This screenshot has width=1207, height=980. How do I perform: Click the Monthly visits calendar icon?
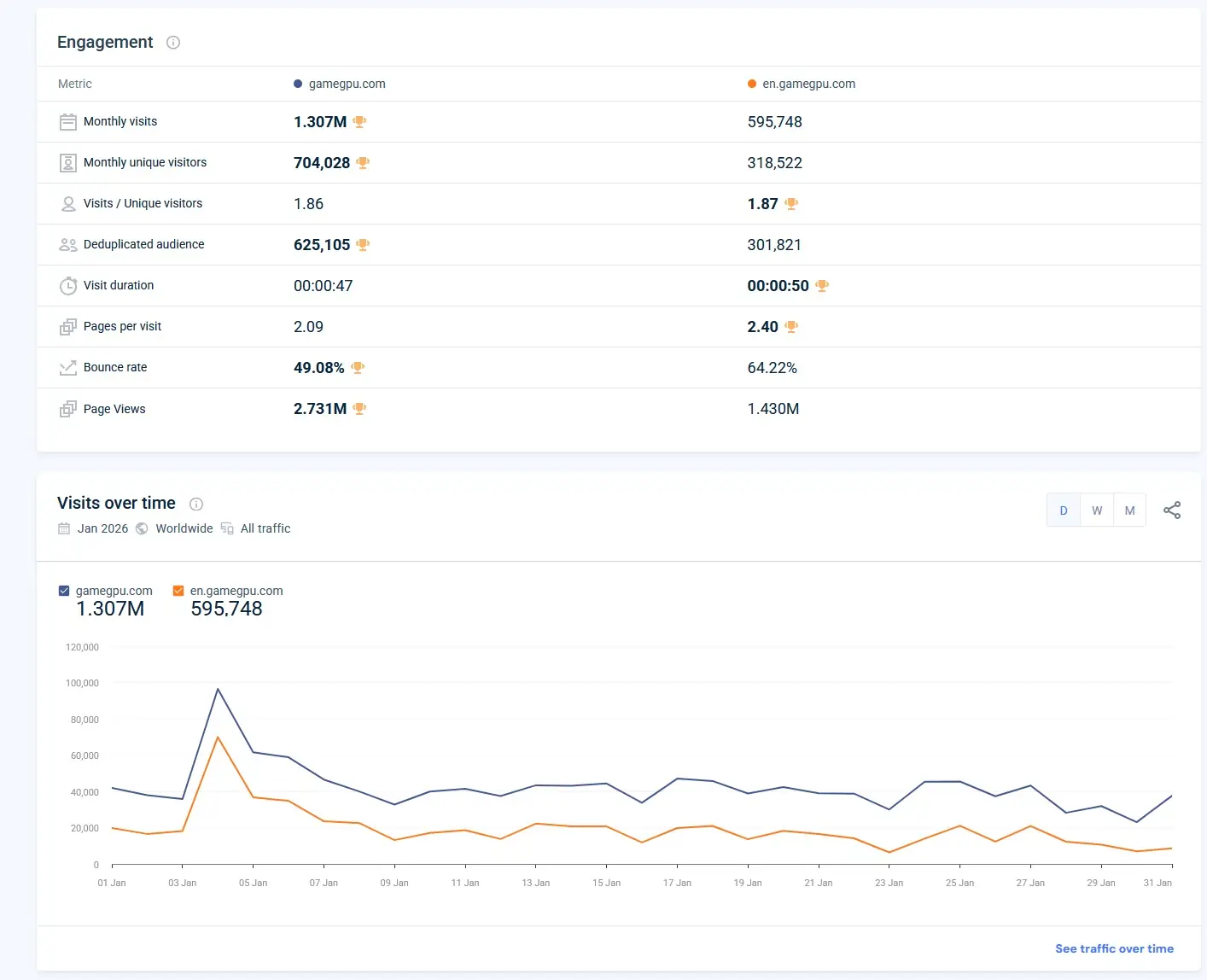(68, 122)
